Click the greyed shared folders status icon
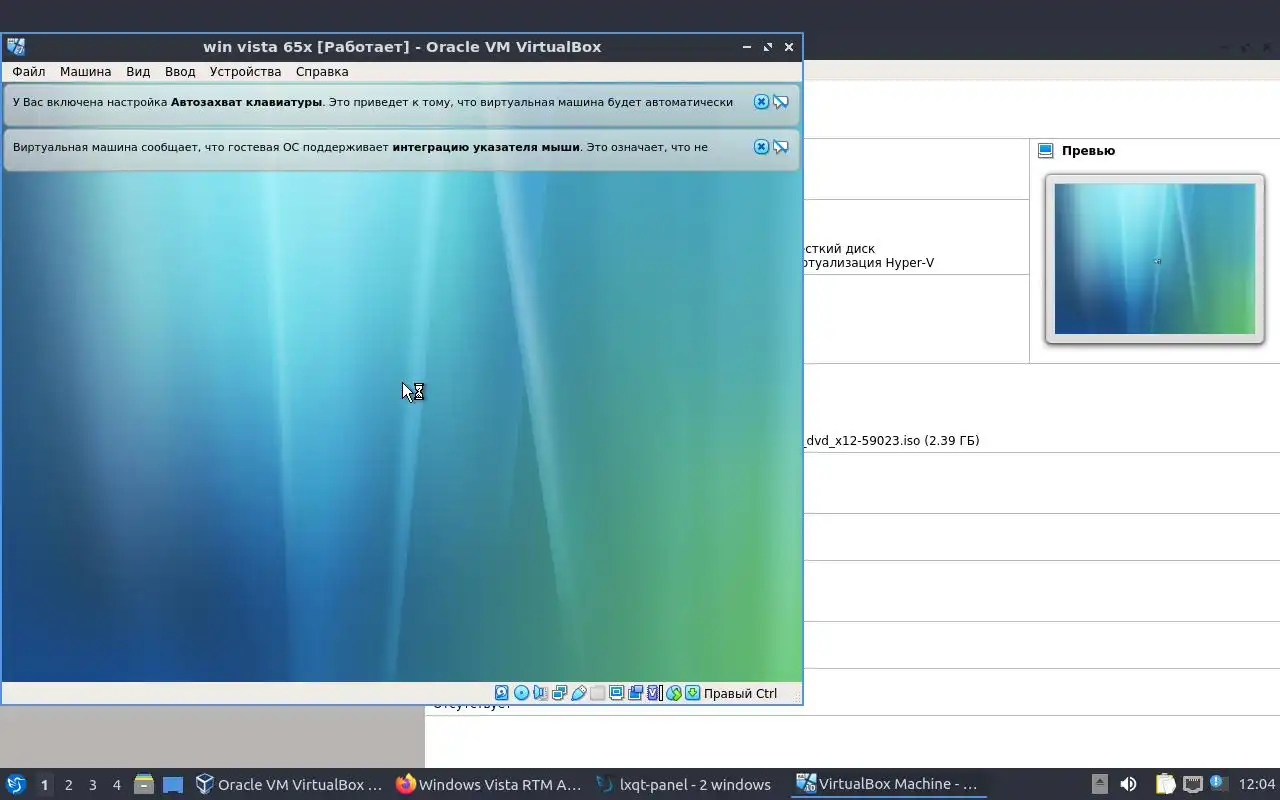 (597, 693)
